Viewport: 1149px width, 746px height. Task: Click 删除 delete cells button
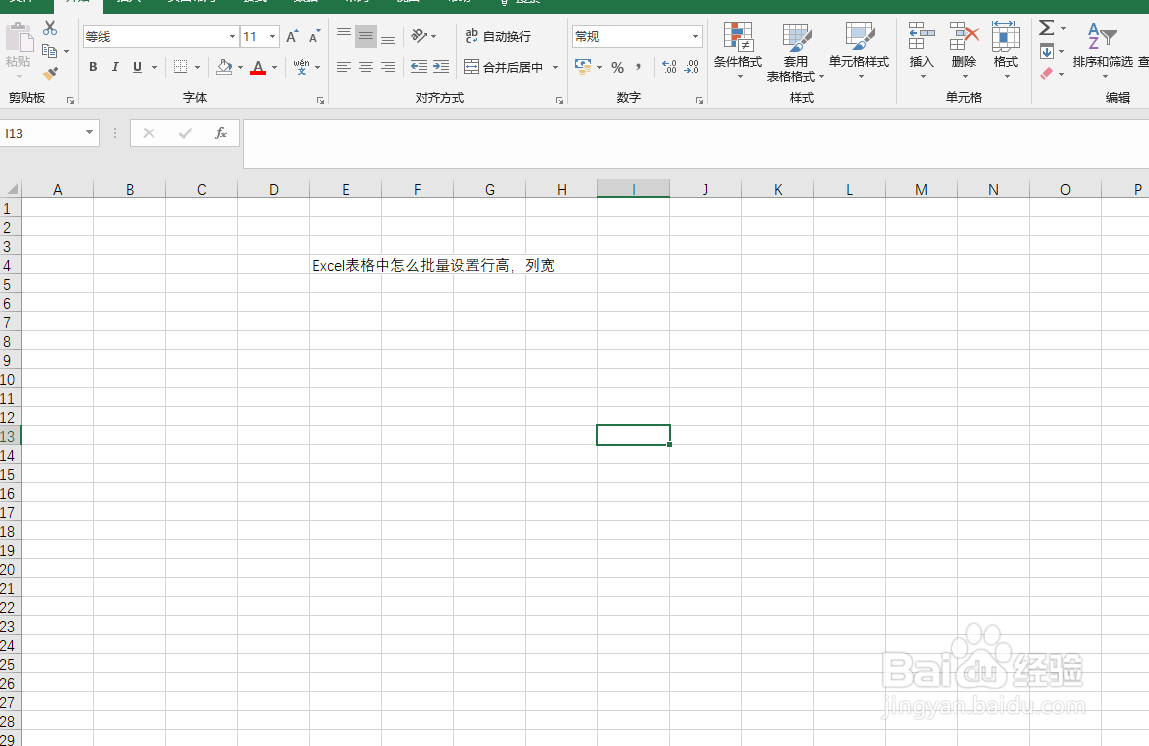pos(964,50)
